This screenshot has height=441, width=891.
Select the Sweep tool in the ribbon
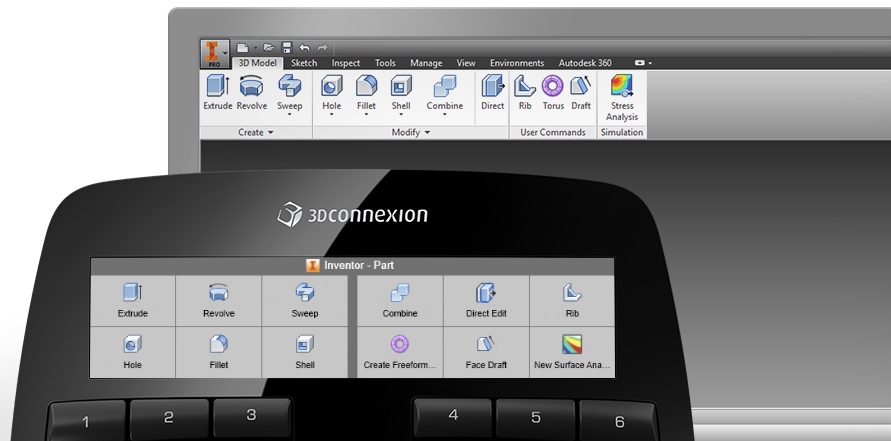tap(289, 91)
